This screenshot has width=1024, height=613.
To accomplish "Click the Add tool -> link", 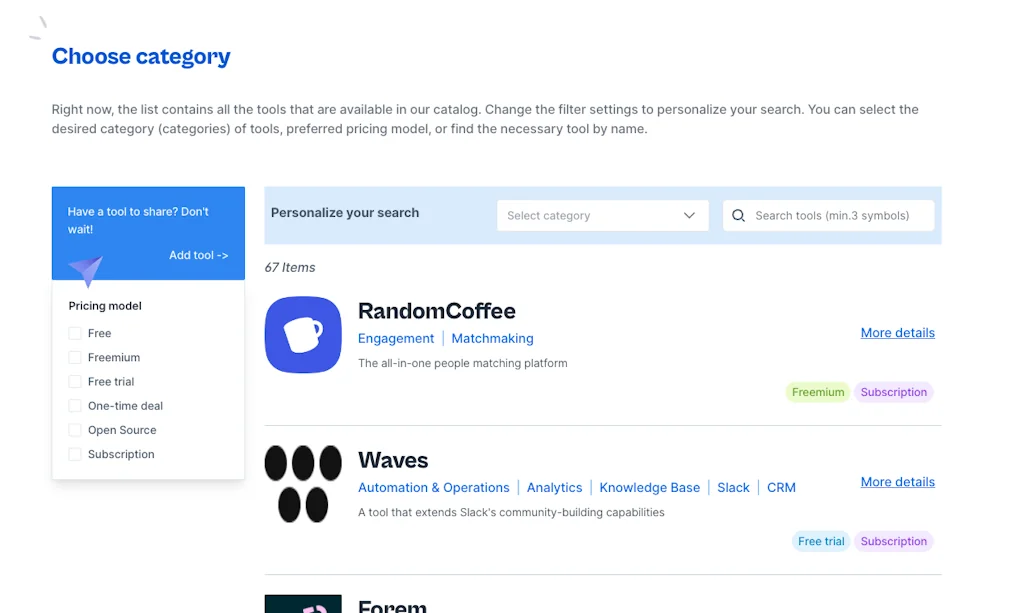I will (199, 255).
